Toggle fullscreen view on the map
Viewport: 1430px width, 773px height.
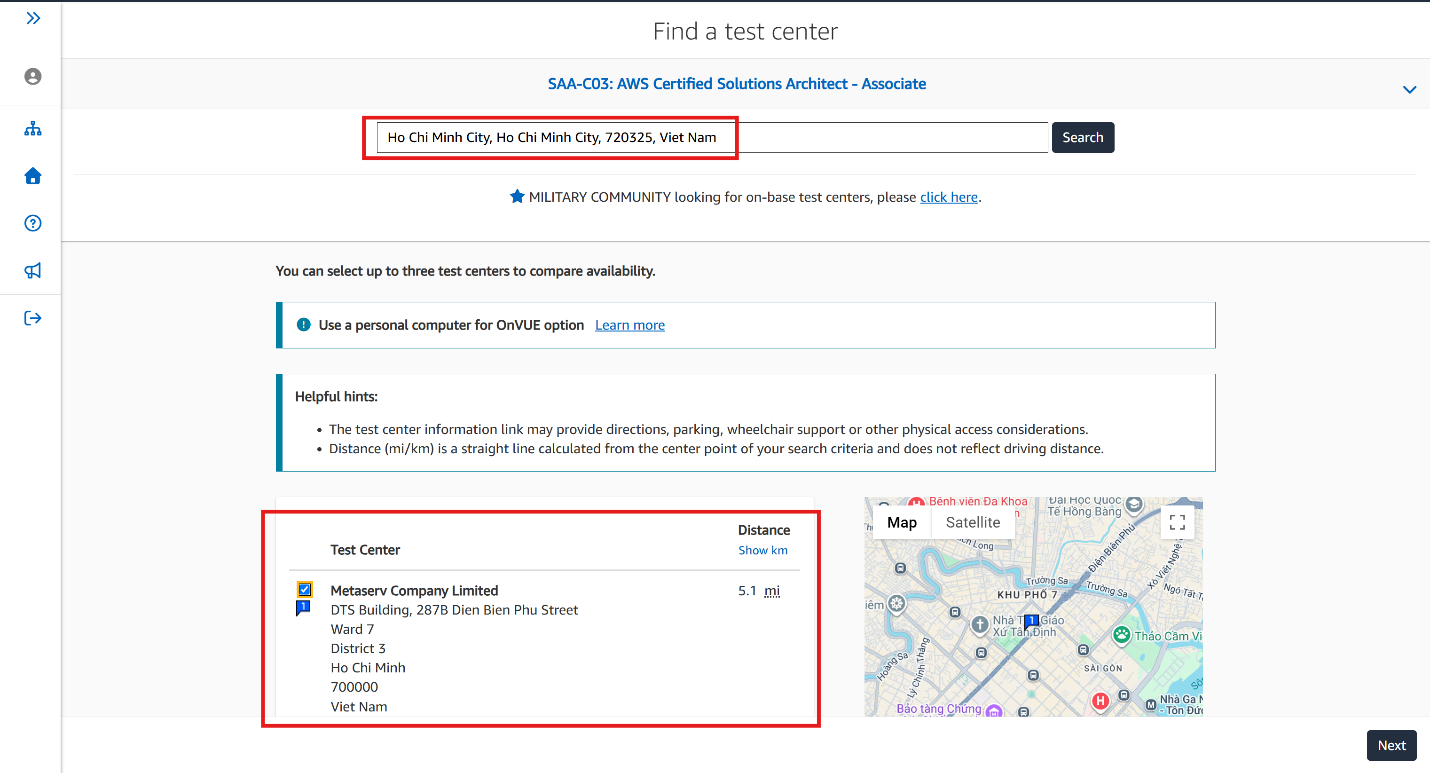click(x=1177, y=522)
